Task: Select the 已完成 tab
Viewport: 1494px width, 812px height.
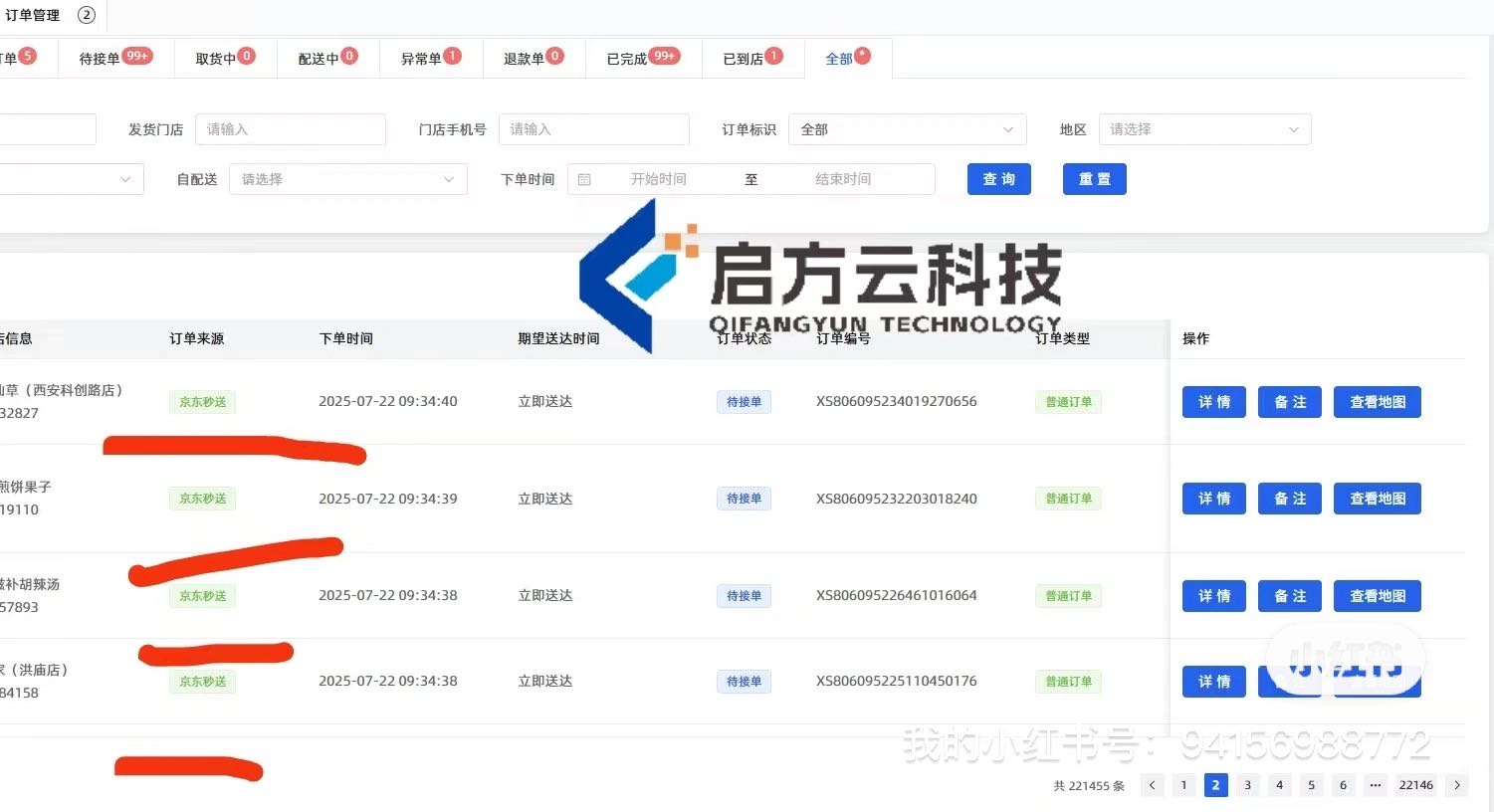Action: tap(643, 58)
